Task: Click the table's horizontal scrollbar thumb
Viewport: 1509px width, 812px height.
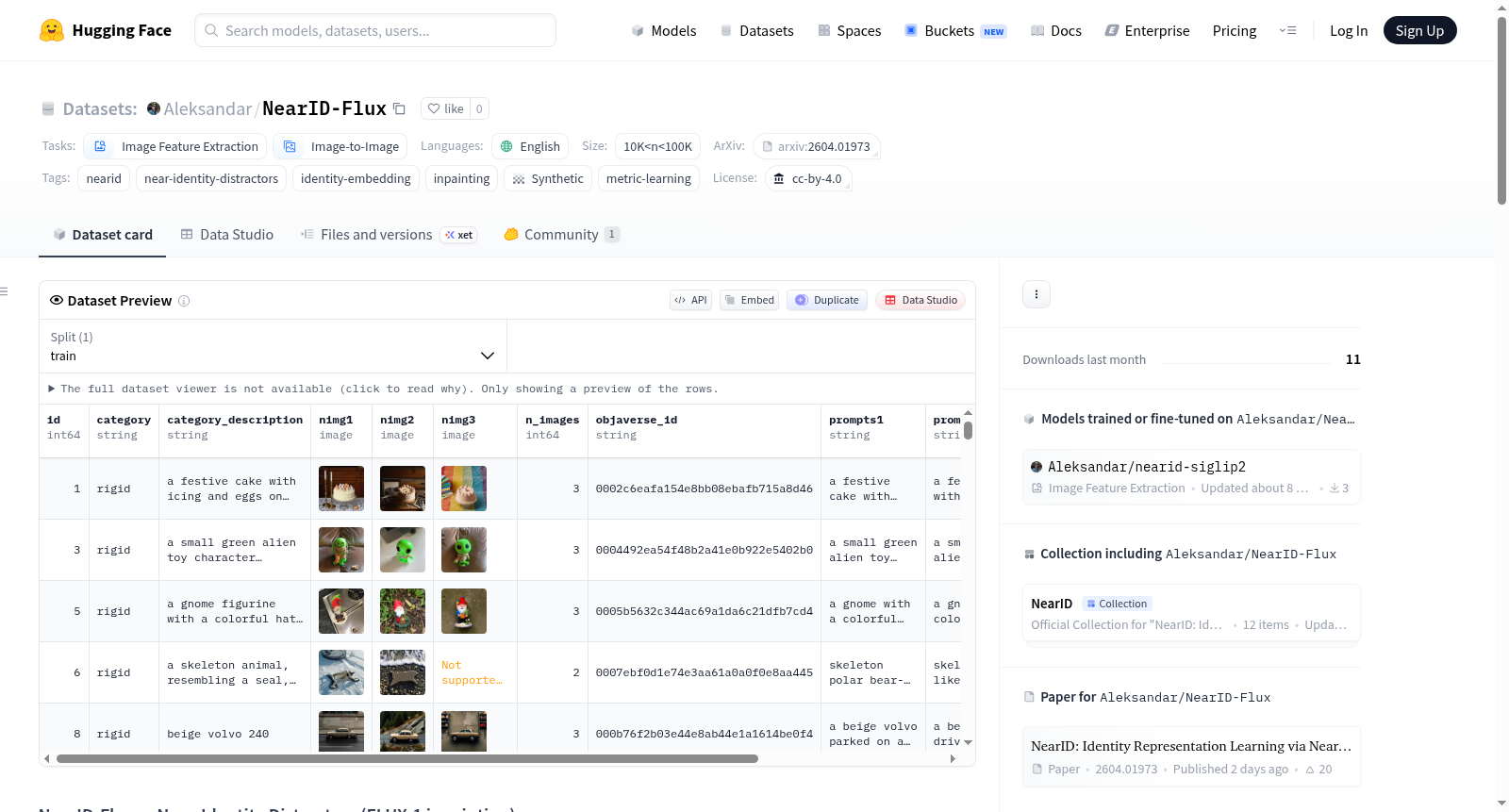Action: [x=407, y=758]
